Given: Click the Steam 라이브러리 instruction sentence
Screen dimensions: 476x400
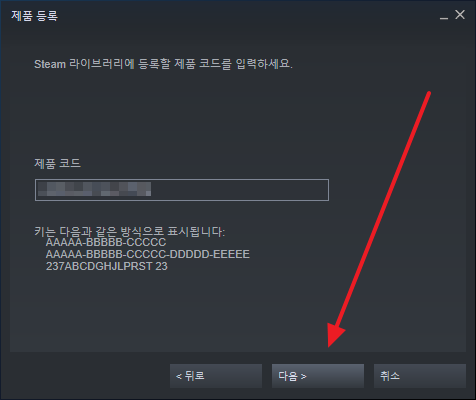Looking at the screenshot, I should [163, 64].
